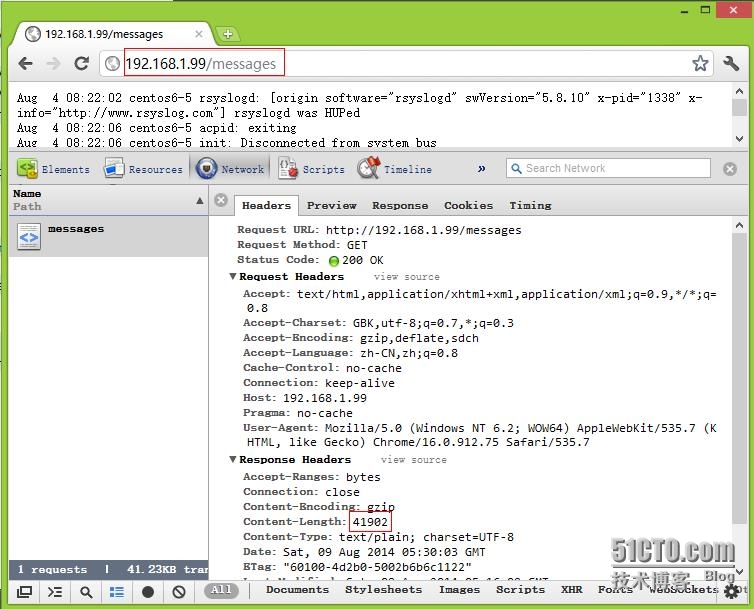Click the Request URL value text

point(424,230)
